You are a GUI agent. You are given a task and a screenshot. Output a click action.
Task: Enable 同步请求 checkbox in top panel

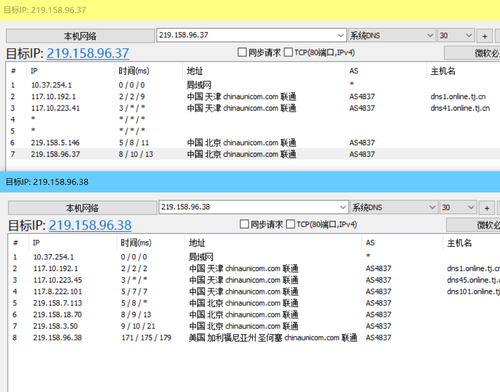242,52
